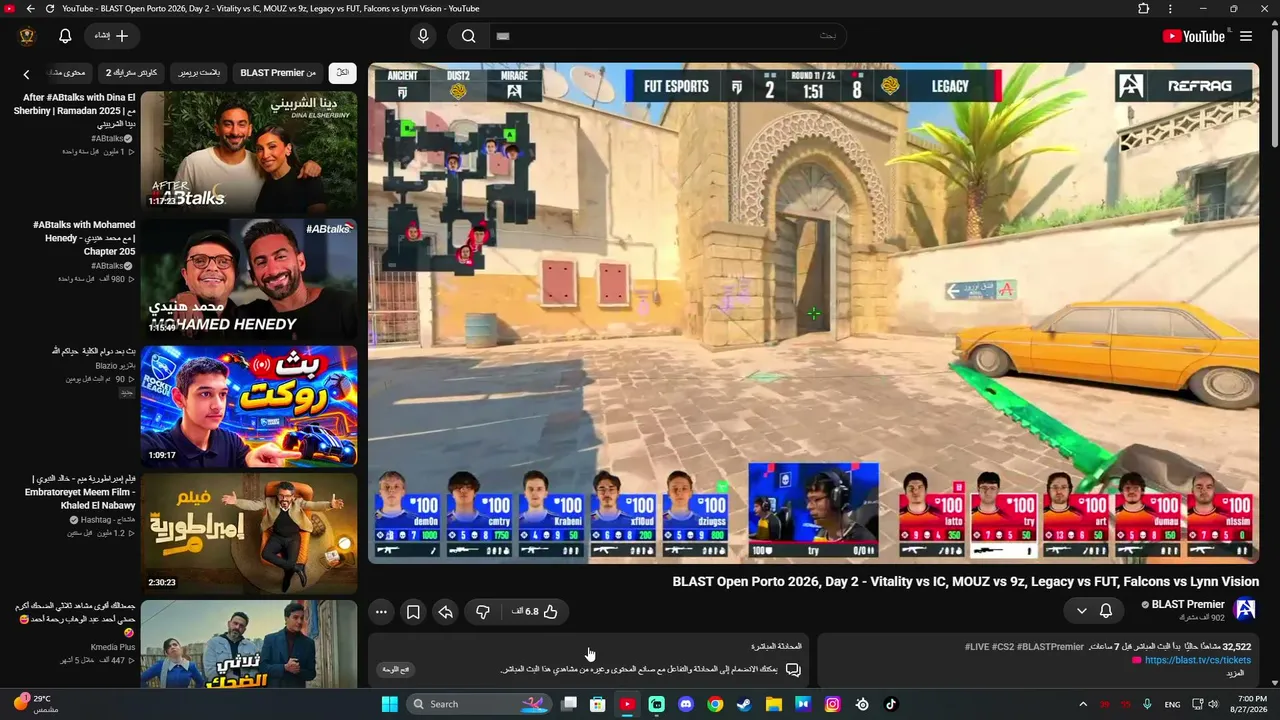Expand the subscription notification bell dropdown
The image size is (1280, 720).
click(1093, 610)
